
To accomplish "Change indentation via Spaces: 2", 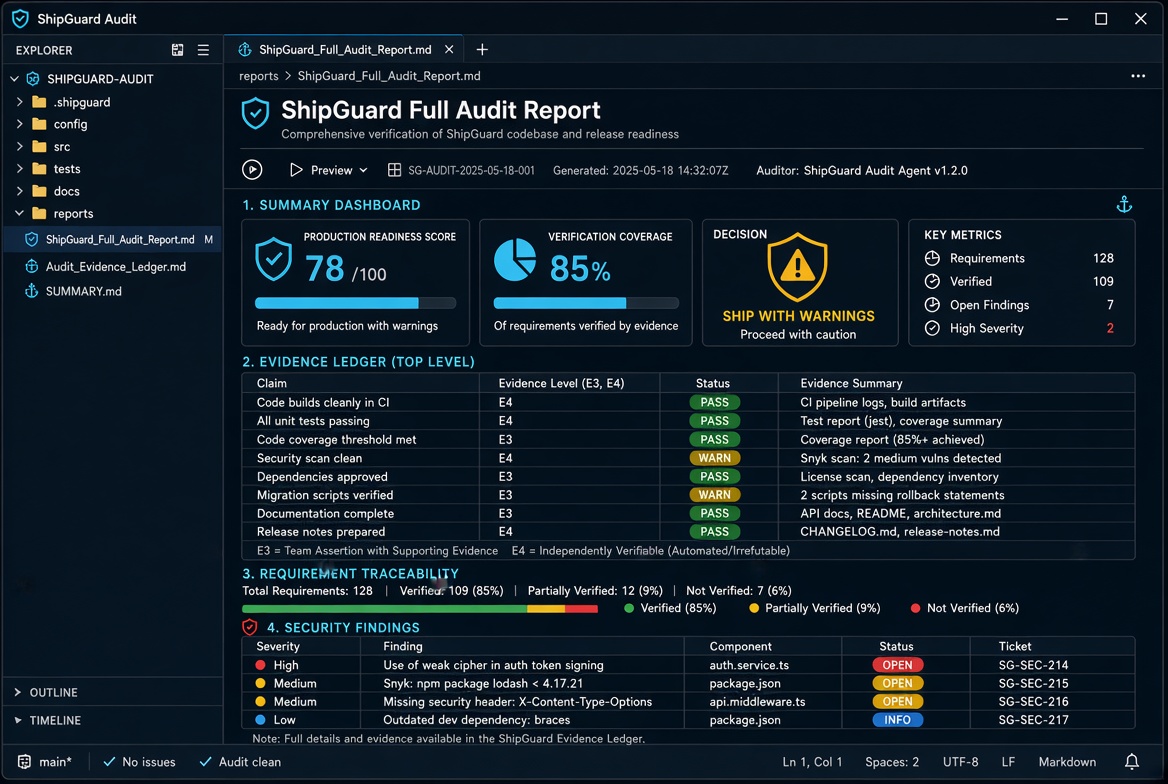I will (892, 762).
